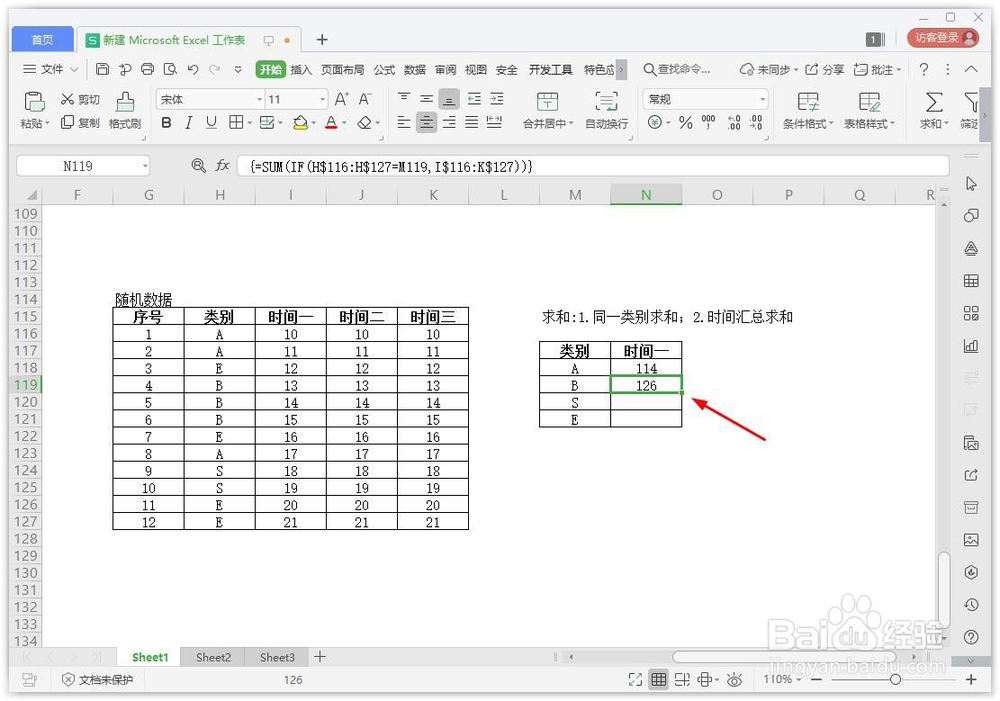The height and width of the screenshot is (701, 1000).
Task: Click the Print preview icon
Action: coord(170,69)
